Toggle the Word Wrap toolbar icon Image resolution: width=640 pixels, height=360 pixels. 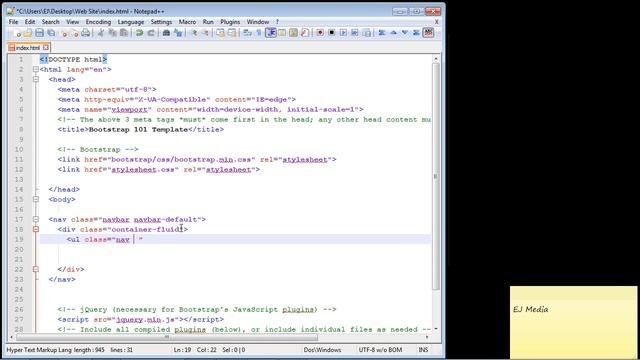pyautogui.click(x=247, y=33)
